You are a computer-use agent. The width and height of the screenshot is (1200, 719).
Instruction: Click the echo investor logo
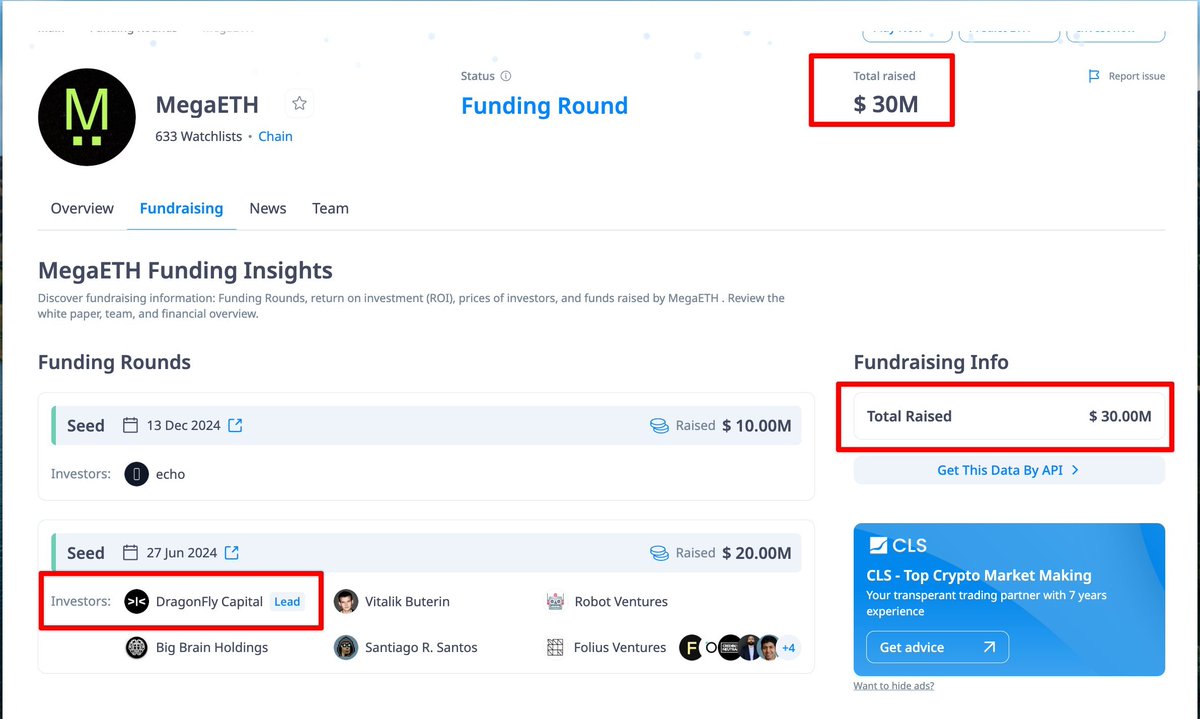pos(137,474)
